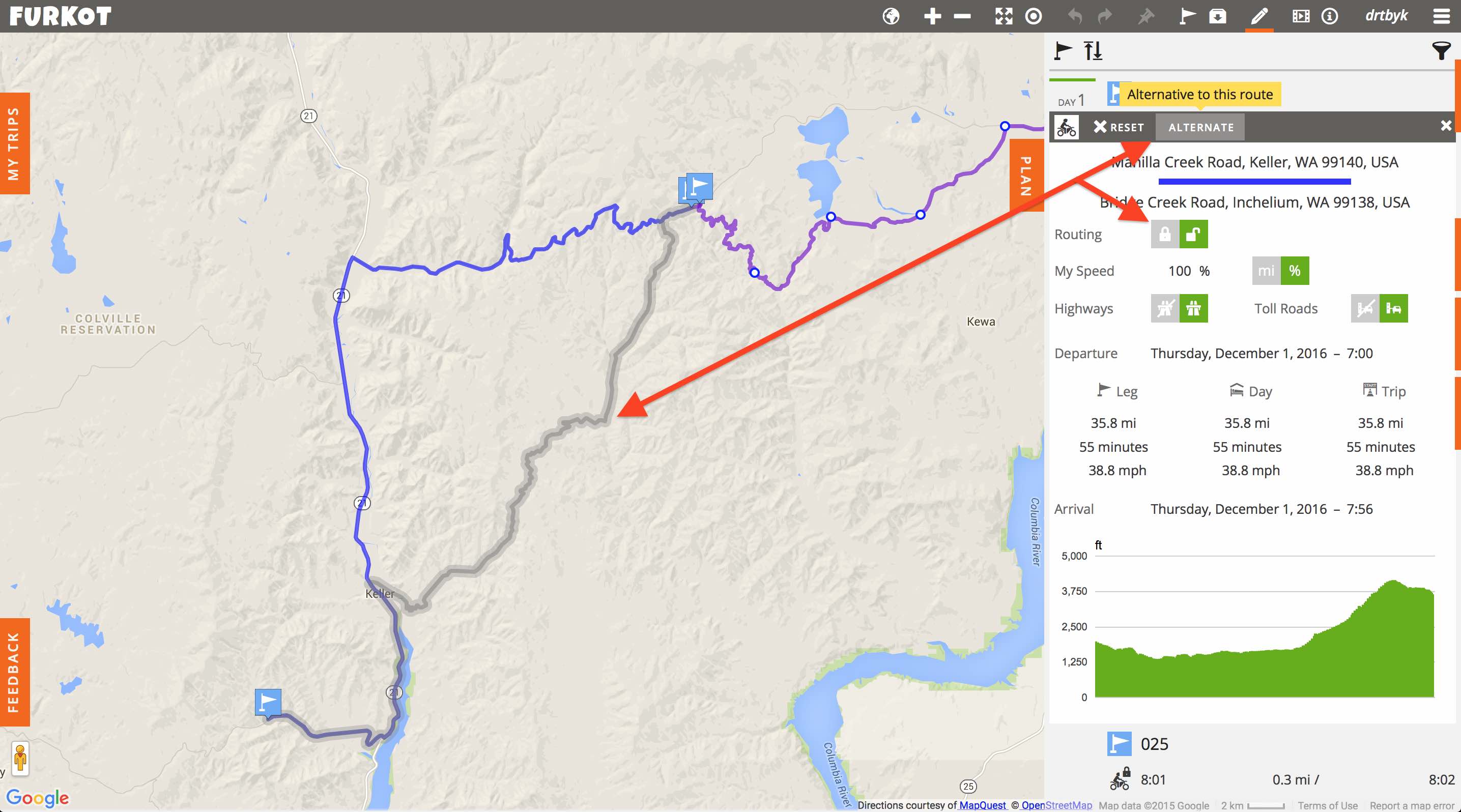Open the funnel filter icon

[x=1441, y=51]
